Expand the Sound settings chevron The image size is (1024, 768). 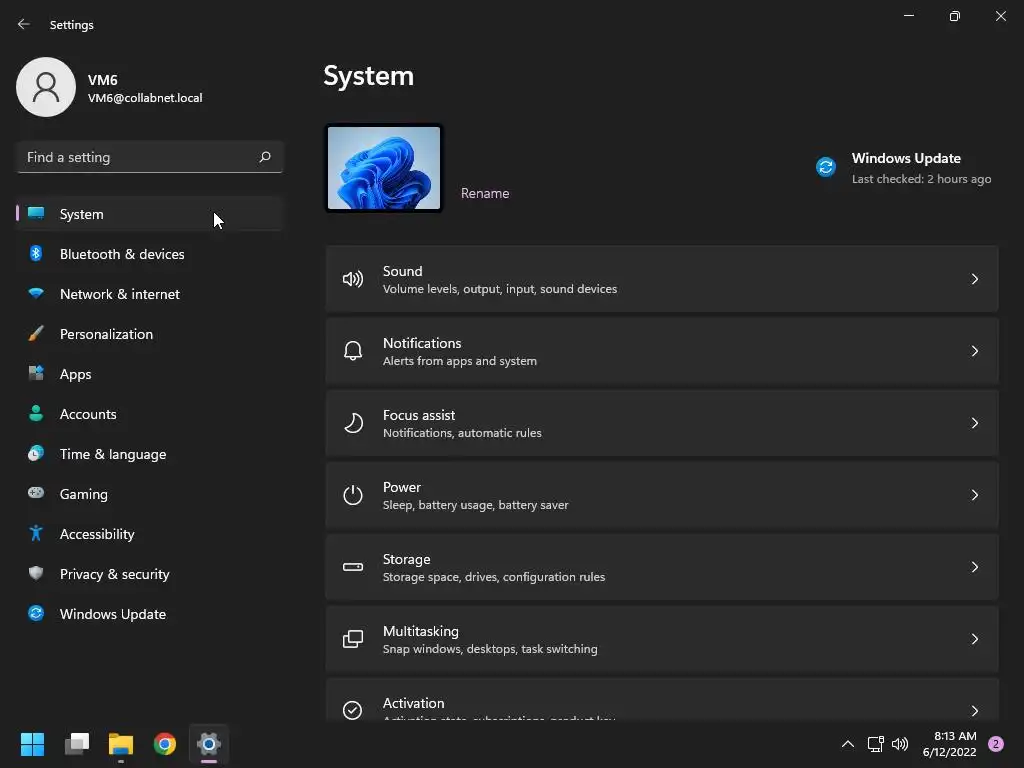(x=974, y=280)
